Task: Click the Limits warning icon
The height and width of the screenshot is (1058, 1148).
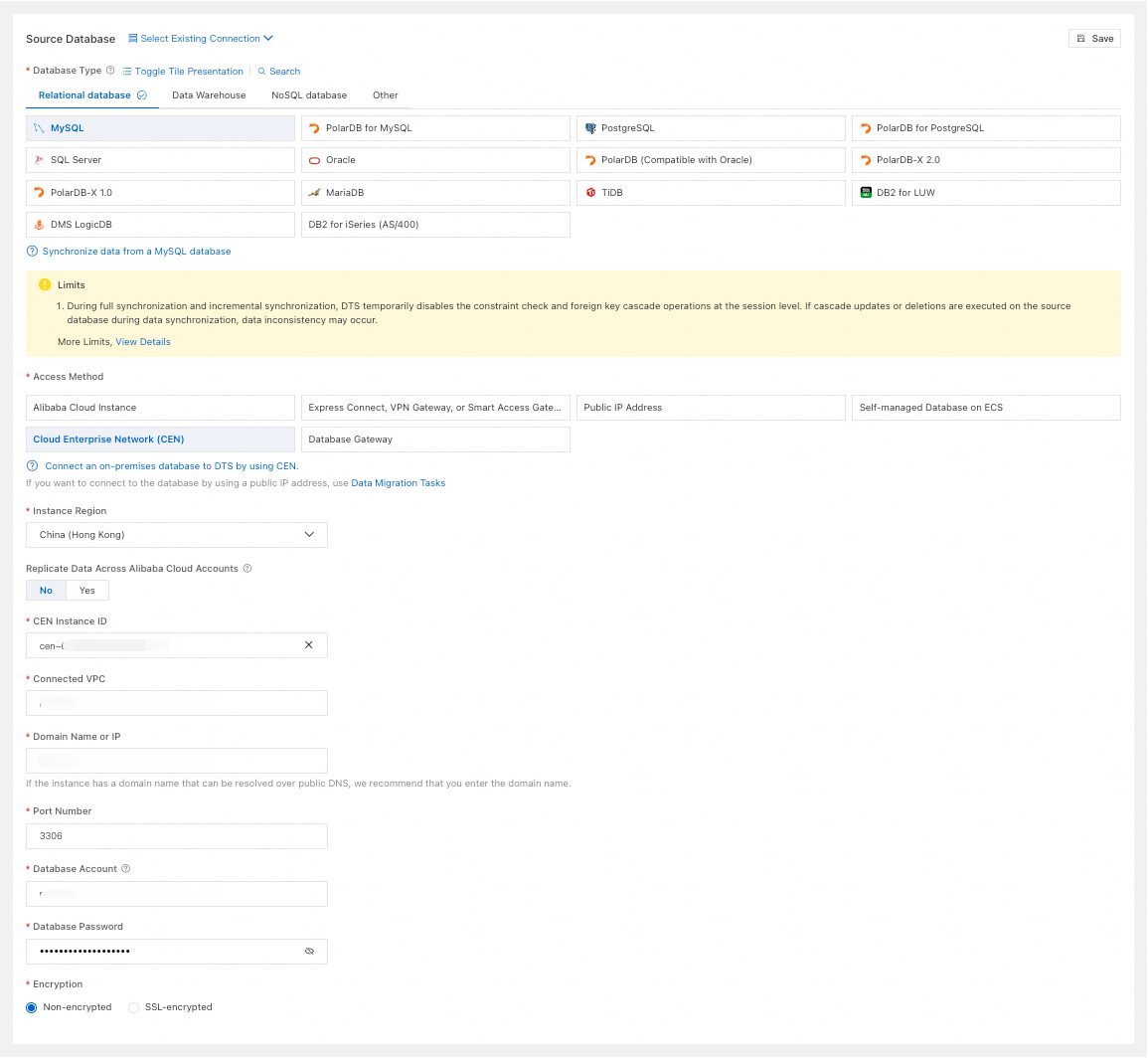Action: coord(45,285)
